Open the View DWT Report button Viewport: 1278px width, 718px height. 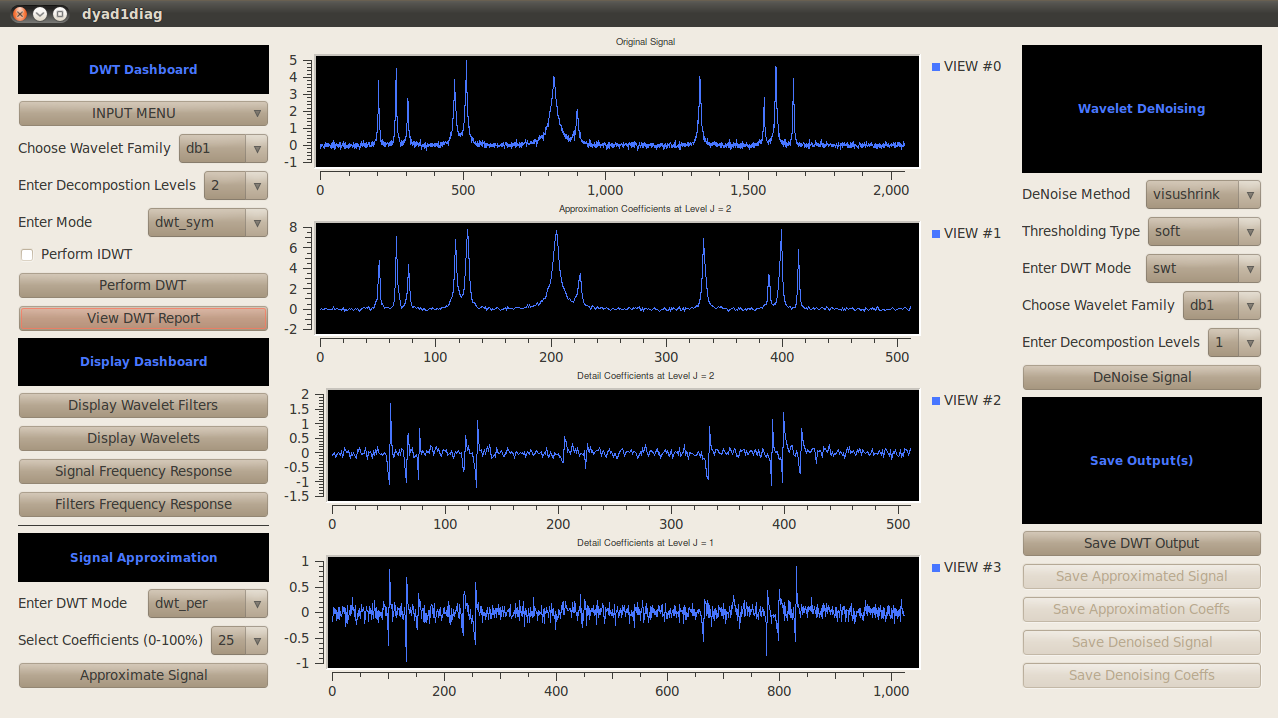coord(143,319)
